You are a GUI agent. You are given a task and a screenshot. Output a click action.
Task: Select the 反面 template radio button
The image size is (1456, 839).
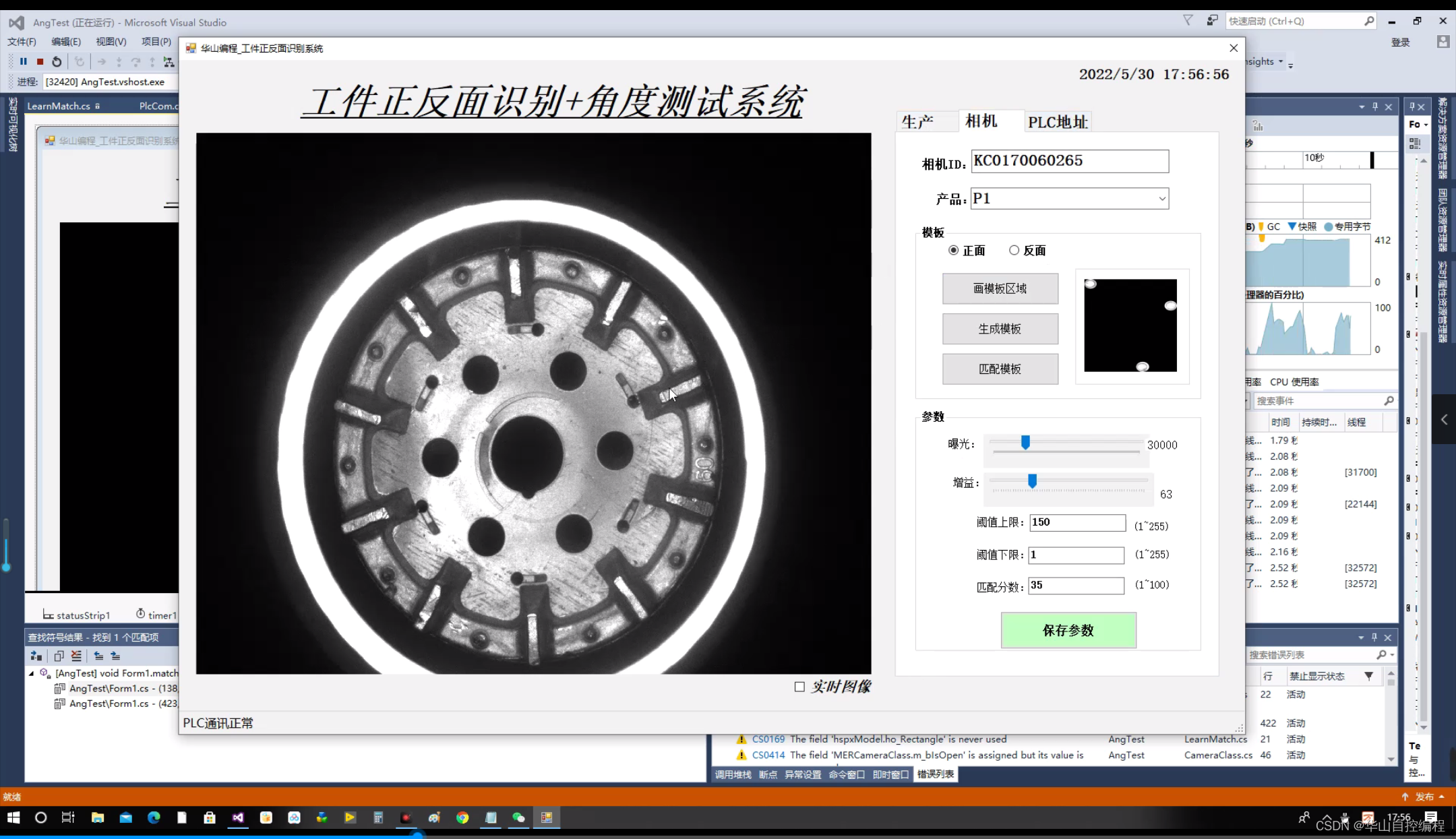(1014, 251)
